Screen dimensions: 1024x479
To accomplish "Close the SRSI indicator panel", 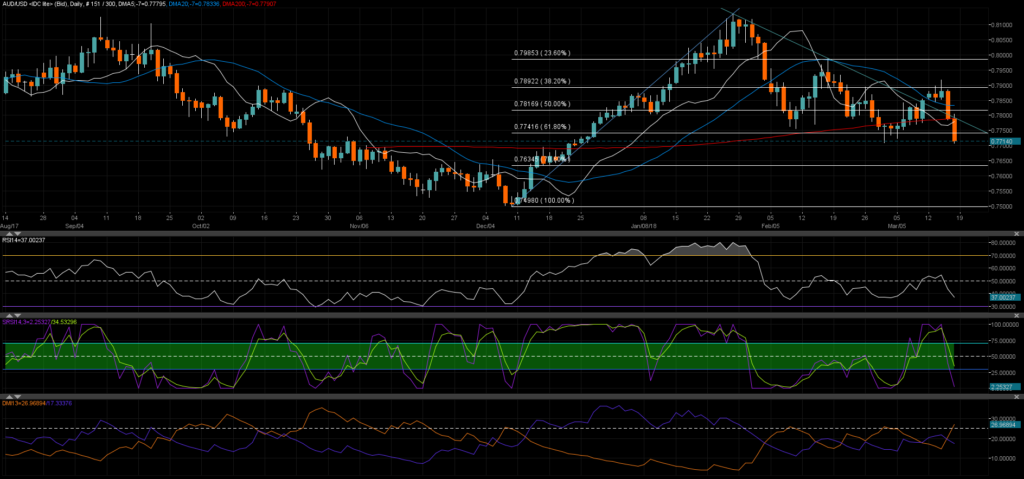I will 1016,316.
